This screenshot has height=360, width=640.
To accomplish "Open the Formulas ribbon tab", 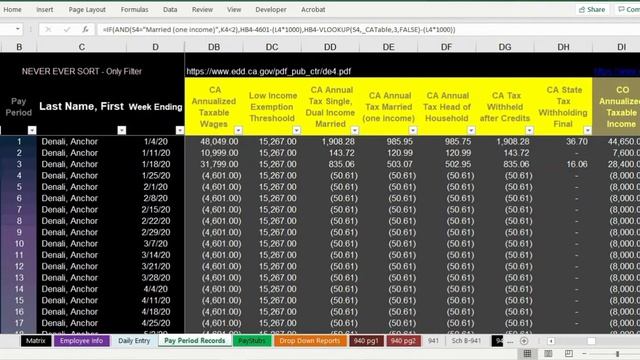I will pos(134,9).
